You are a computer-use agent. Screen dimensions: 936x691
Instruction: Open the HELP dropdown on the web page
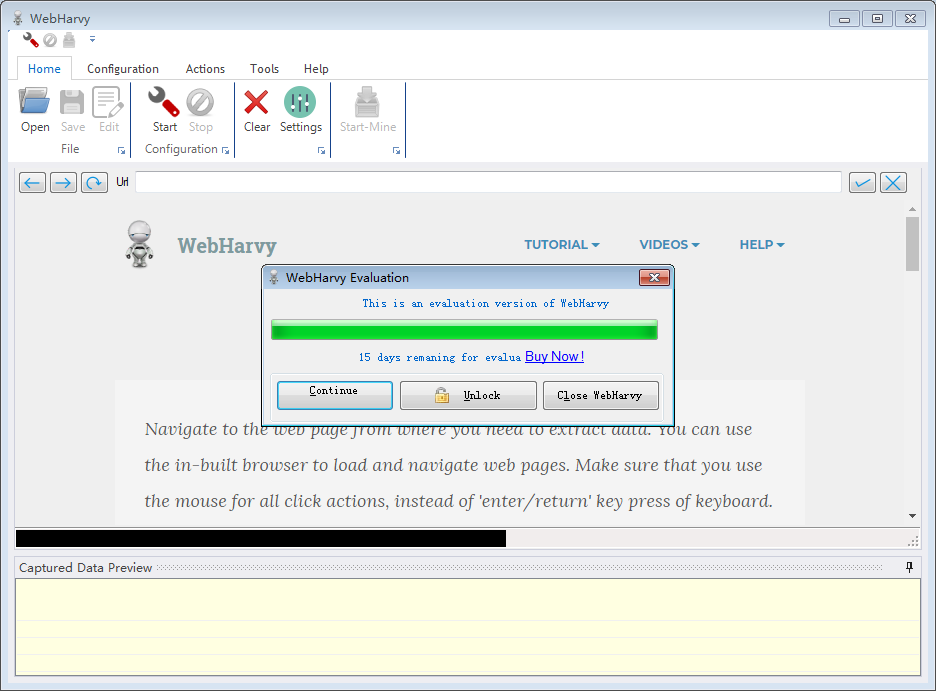click(x=762, y=245)
